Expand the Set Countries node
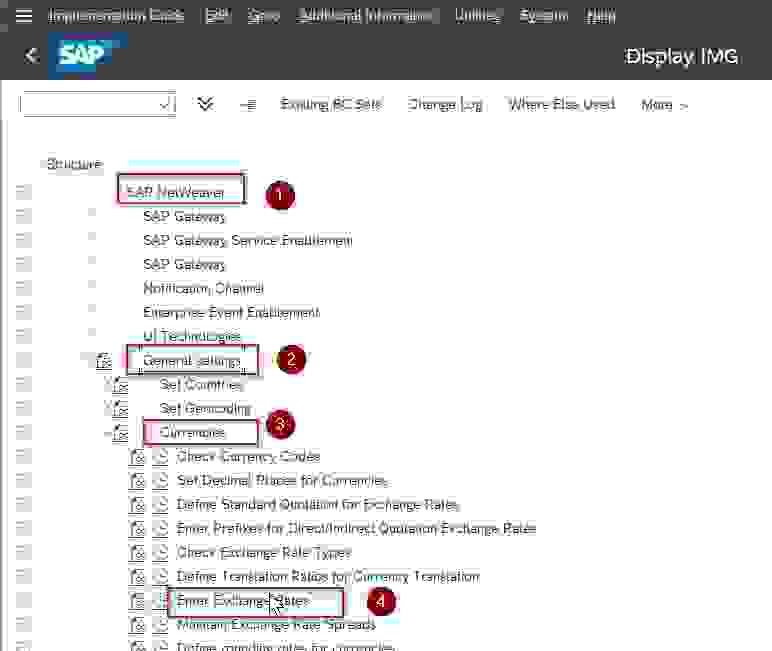This screenshot has width=772, height=651. (108, 385)
